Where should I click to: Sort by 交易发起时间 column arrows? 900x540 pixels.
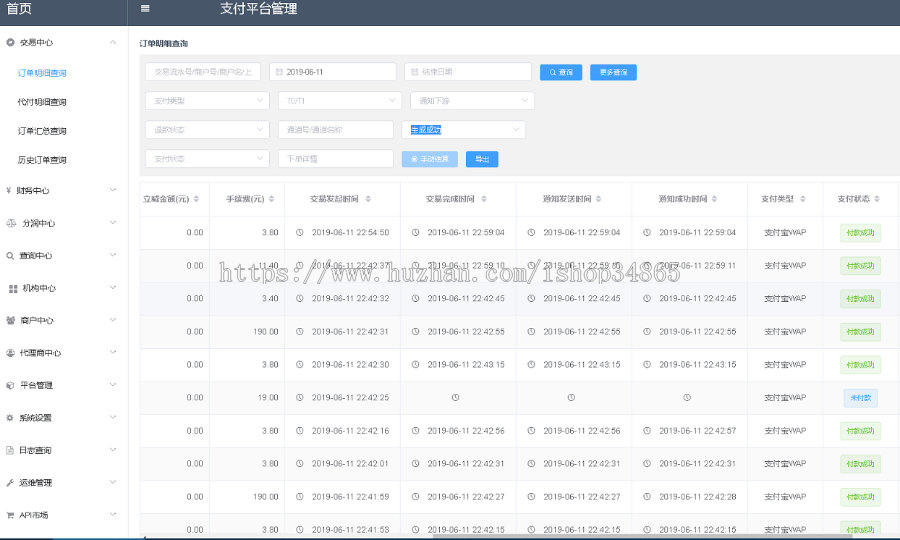tap(368, 199)
